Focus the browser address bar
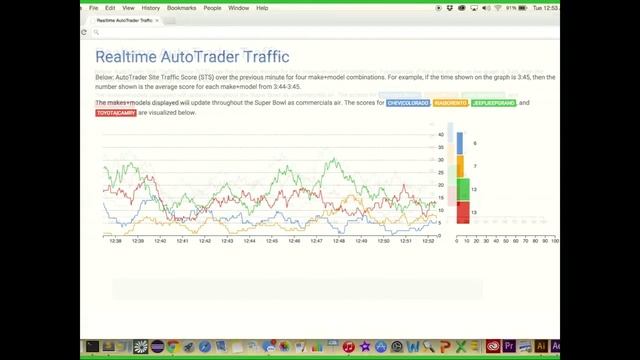Screen dimensions: 640x360 point(324,32)
